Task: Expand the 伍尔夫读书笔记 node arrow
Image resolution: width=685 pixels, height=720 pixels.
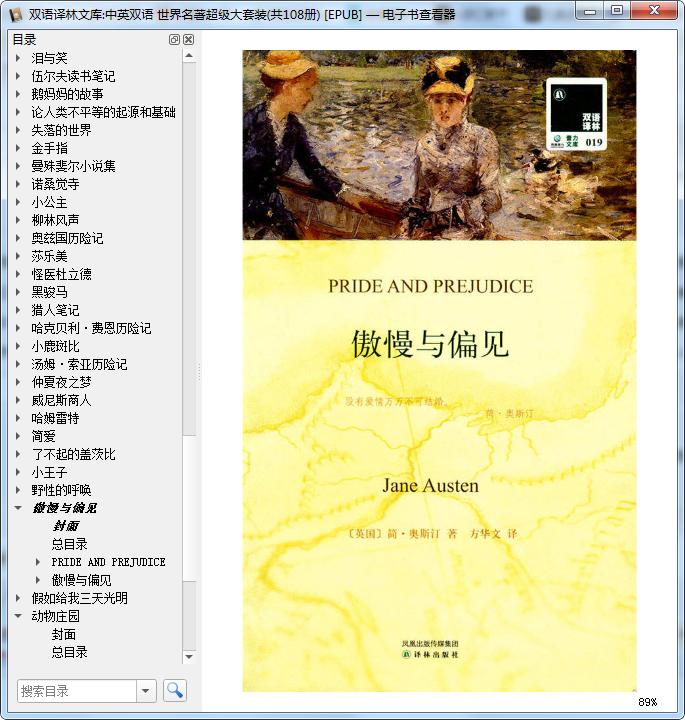Action: (x=18, y=76)
